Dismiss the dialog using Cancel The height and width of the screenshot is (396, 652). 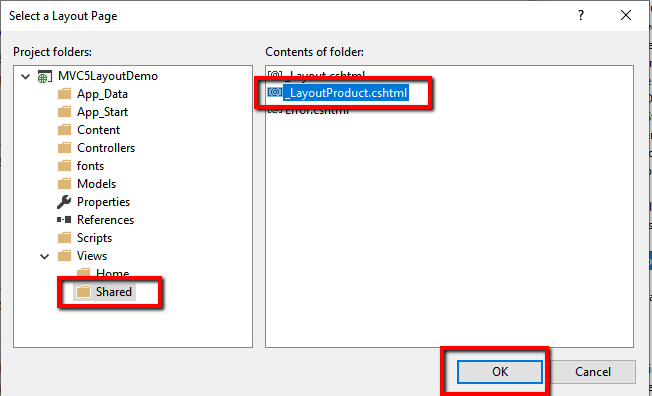point(593,371)
